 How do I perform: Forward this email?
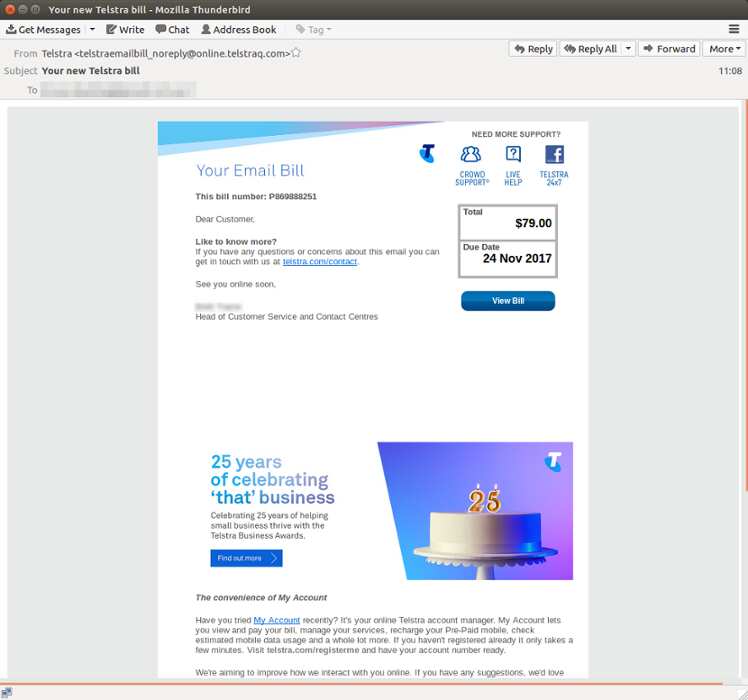point(669,49)
